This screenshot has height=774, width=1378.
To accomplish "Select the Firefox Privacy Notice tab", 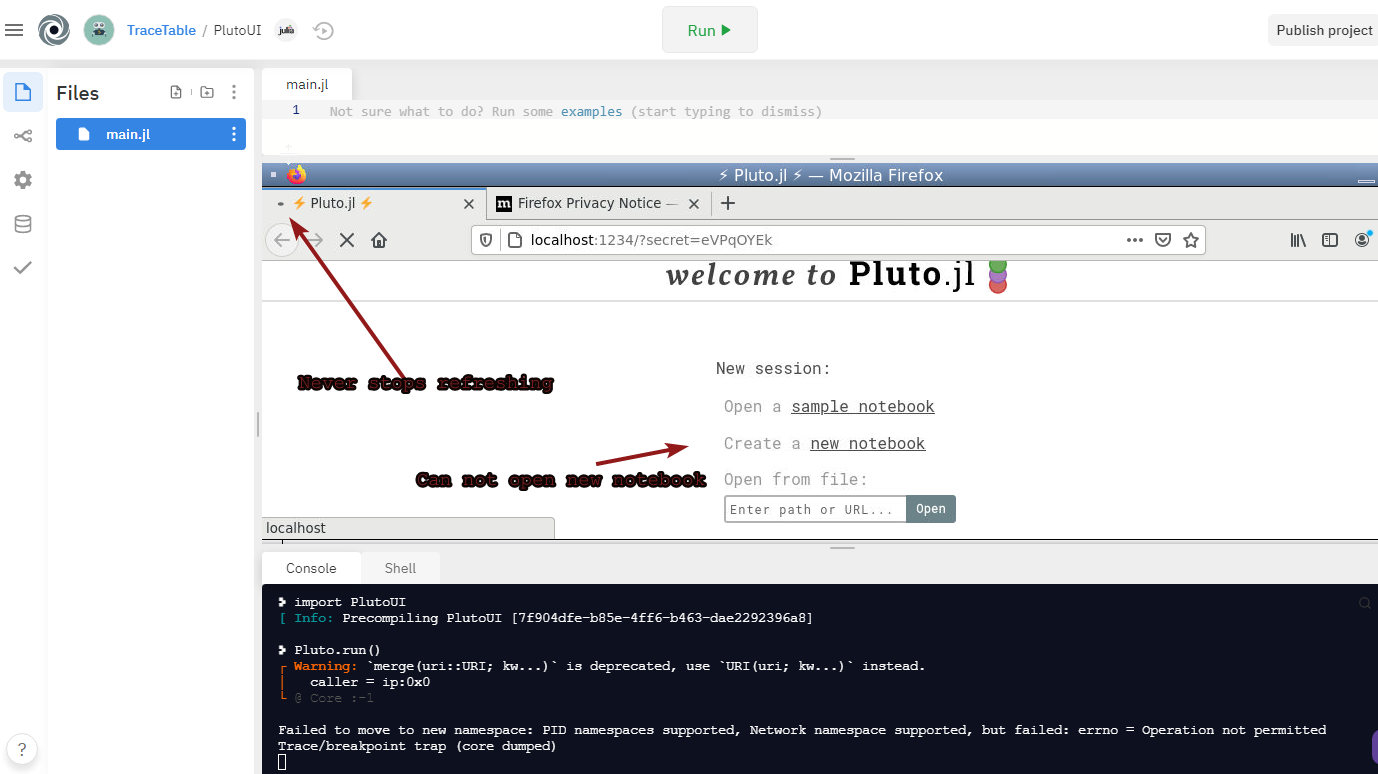I will point(598,203).
